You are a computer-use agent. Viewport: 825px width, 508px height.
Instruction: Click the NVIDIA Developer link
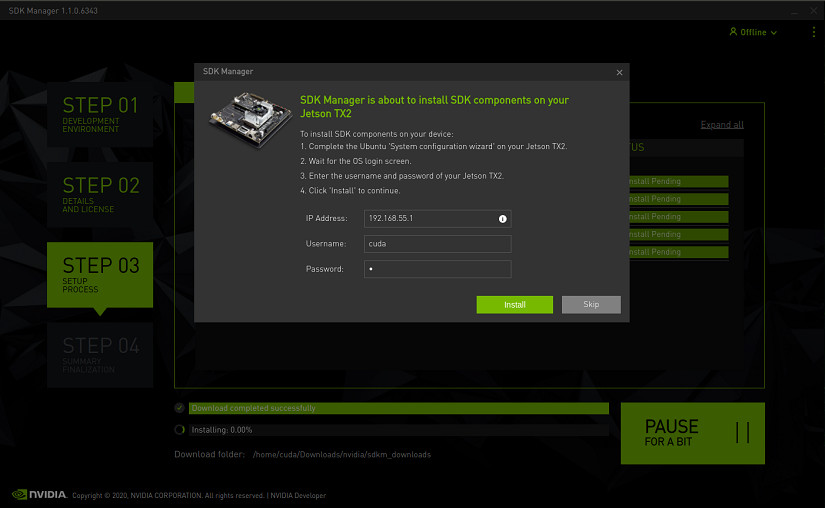click(298, 495)
